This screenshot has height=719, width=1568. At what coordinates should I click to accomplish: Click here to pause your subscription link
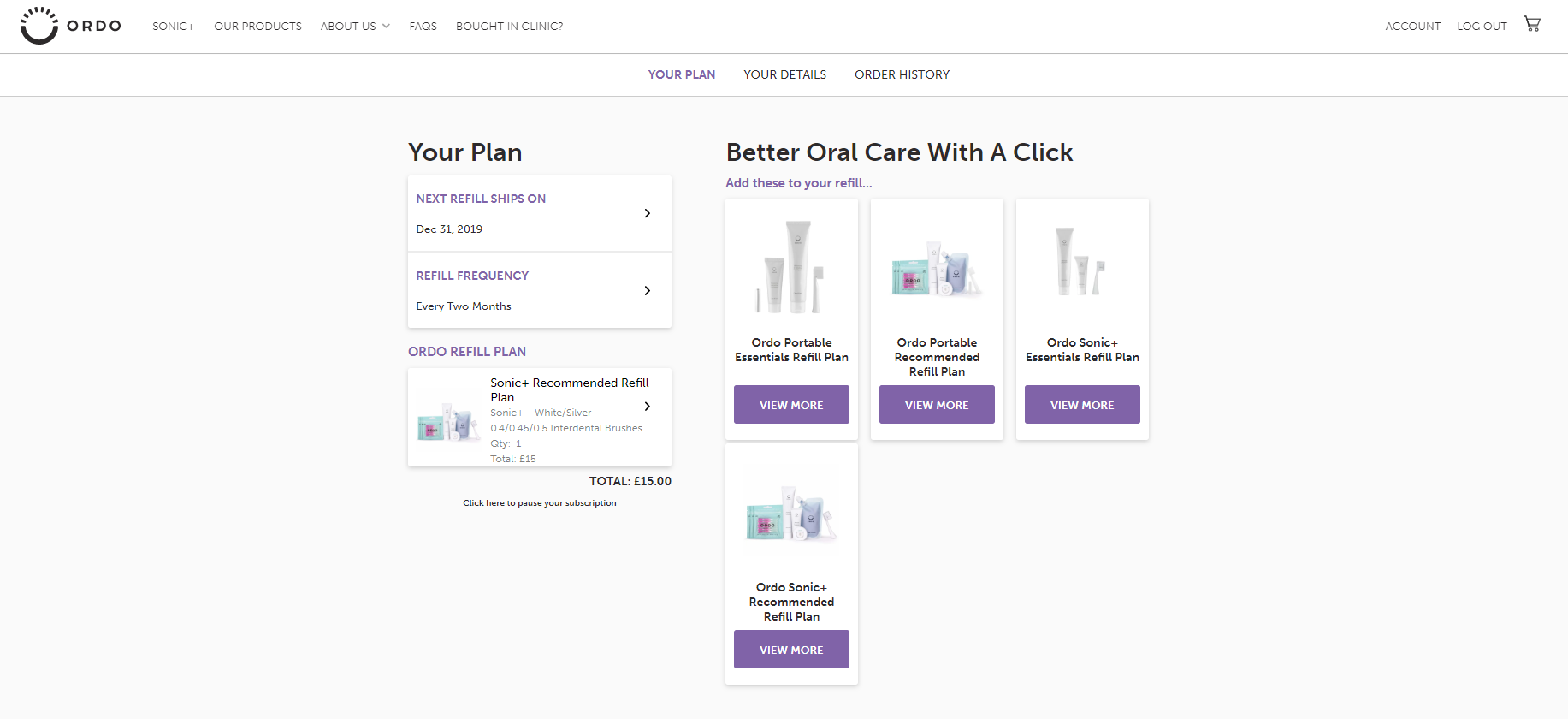point(540,503)
